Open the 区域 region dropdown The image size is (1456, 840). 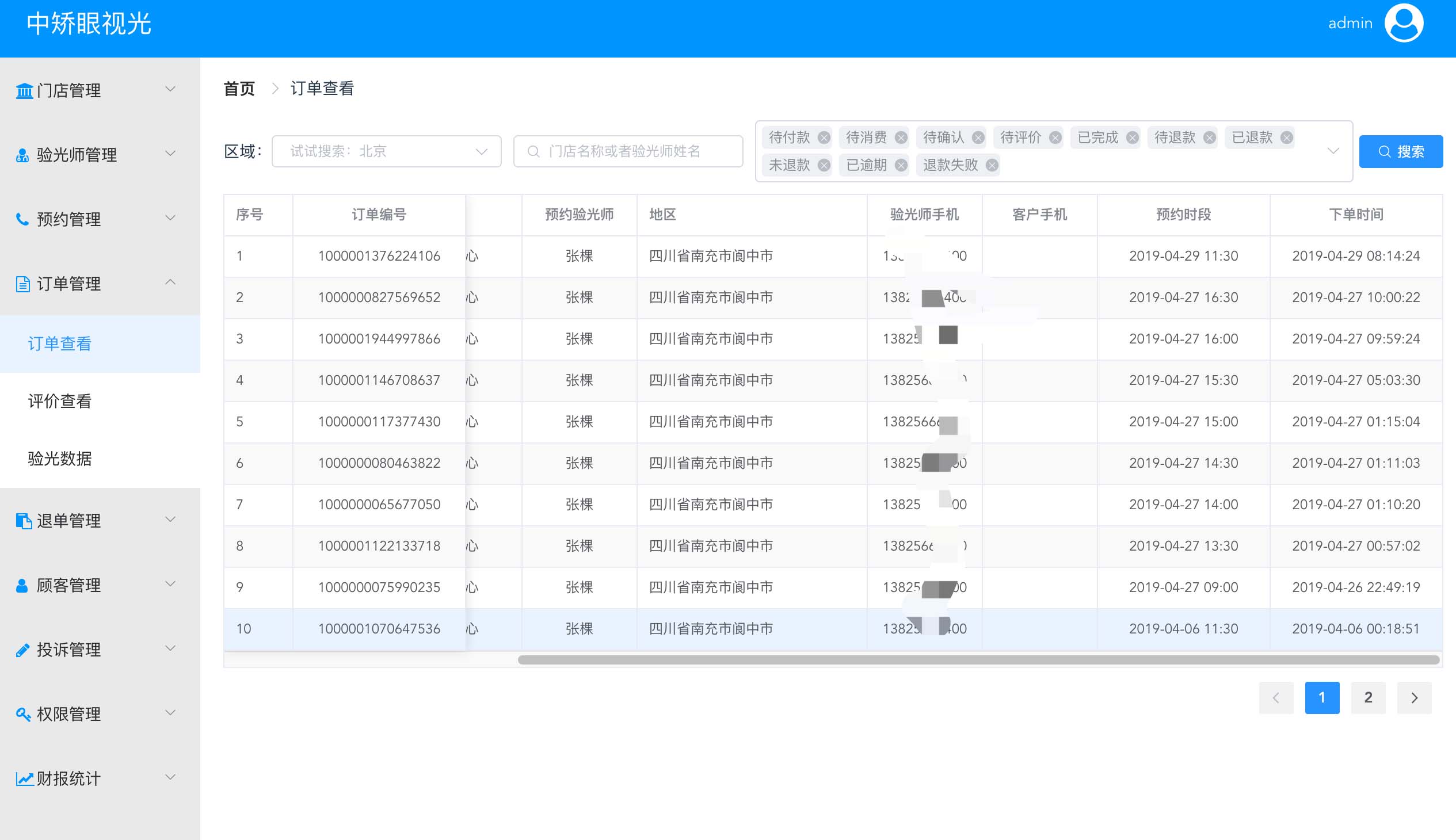(x=386, y=151)
